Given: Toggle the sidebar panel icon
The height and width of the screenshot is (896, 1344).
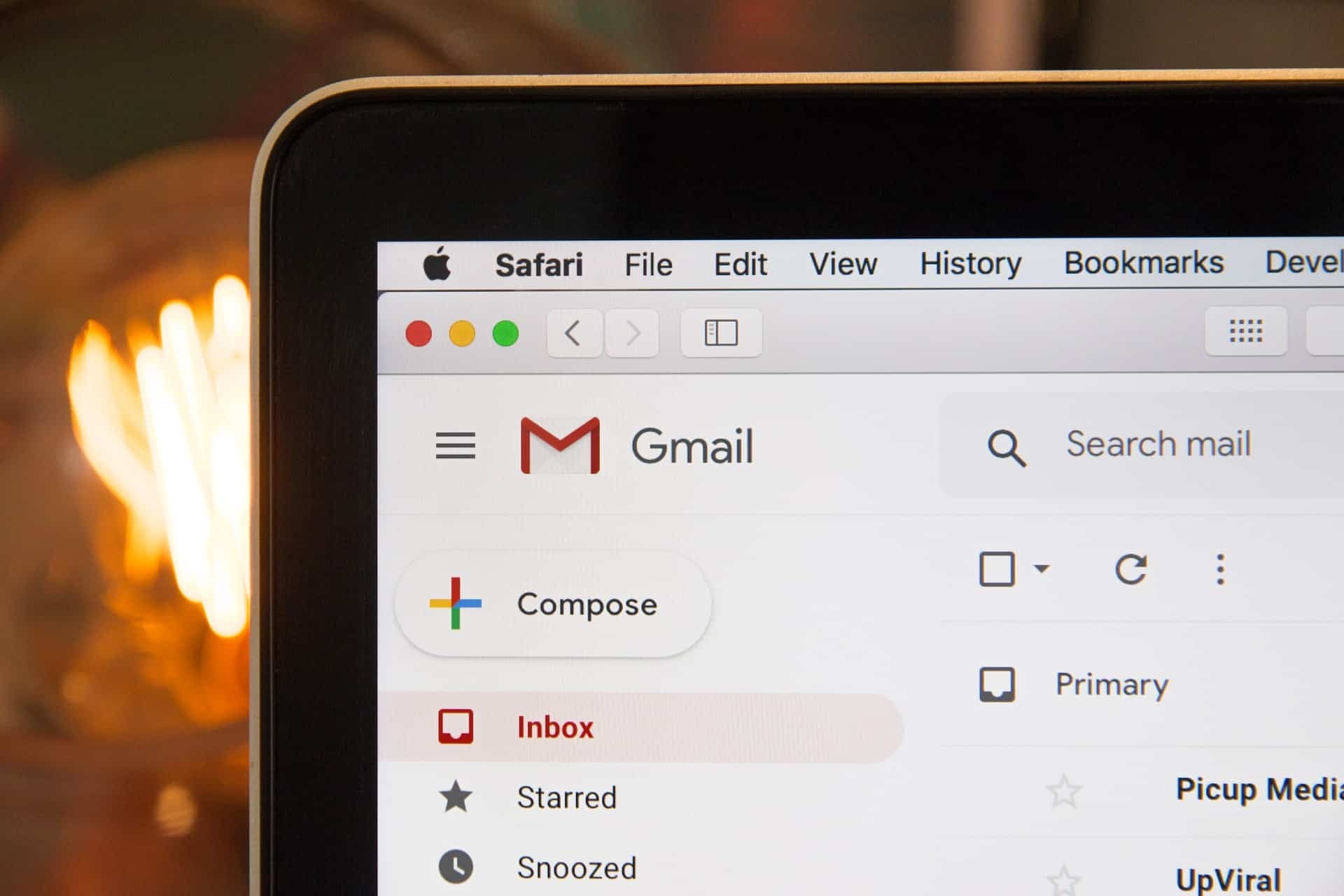Looking at the screenshot, I should tap(722, 332).
